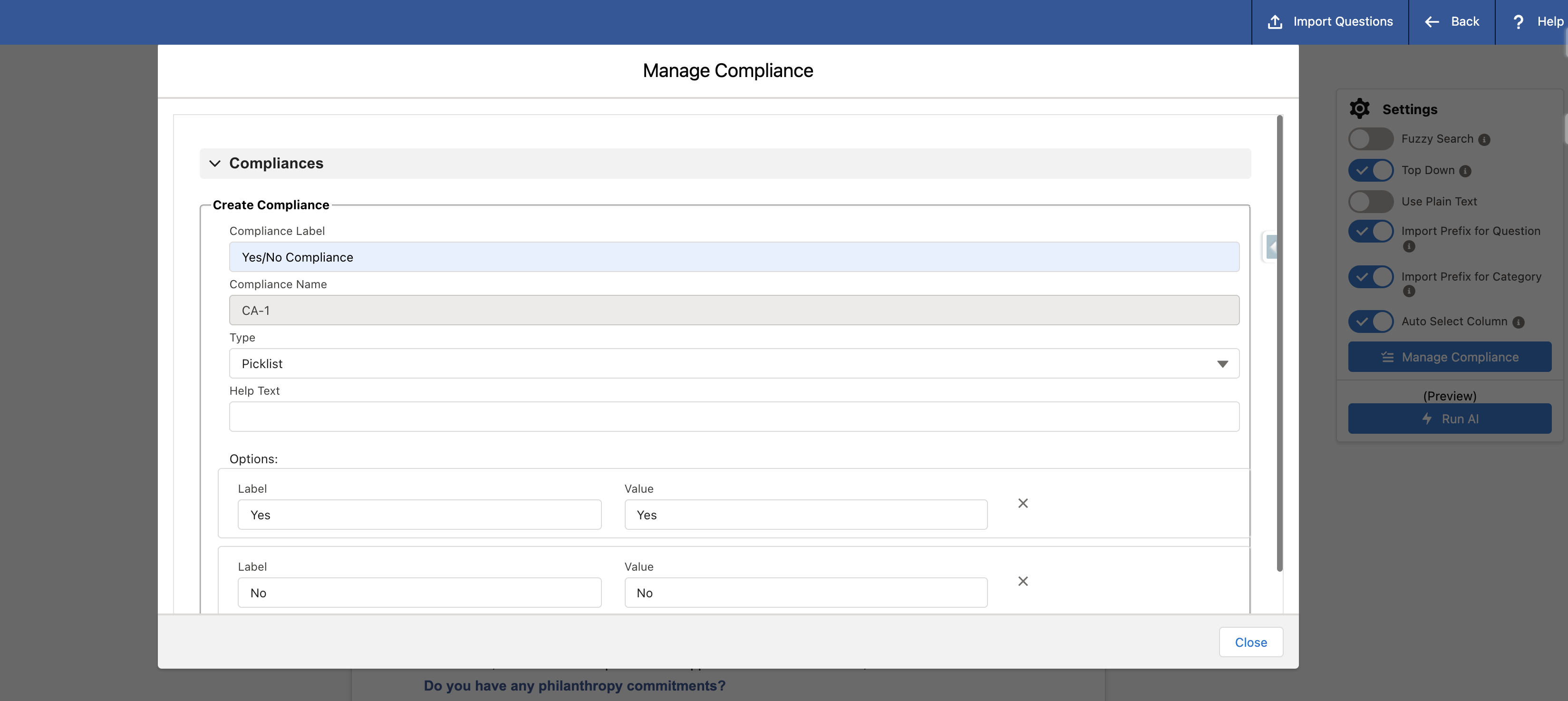This screenshot has width=1568, height=701.
Task: Click the Create Compliance heading
Action: pos(271,204)
